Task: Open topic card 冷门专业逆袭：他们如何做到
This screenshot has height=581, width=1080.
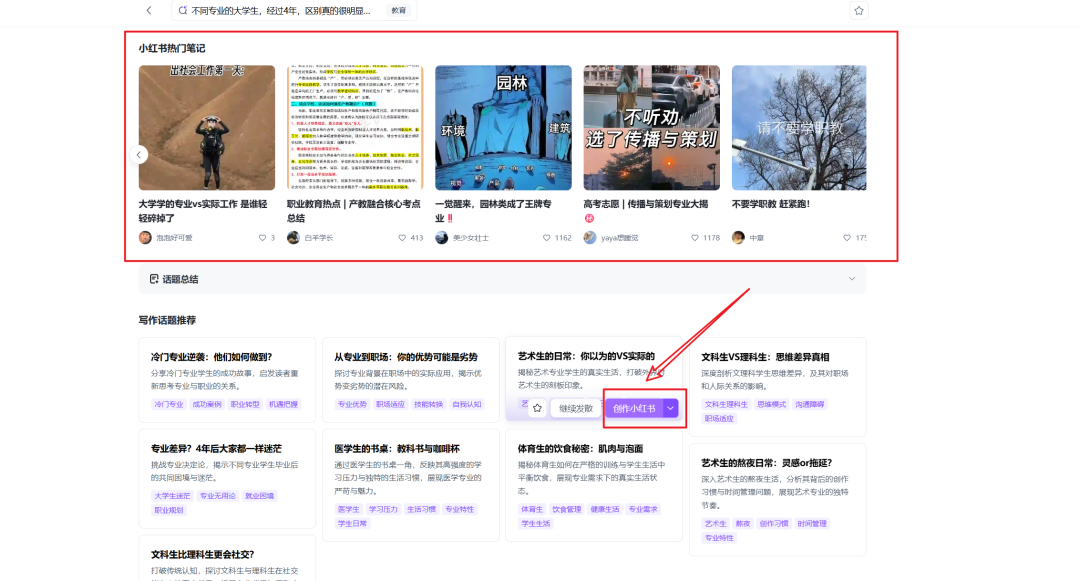Action: pyautogui.click(x=227, y=379)
